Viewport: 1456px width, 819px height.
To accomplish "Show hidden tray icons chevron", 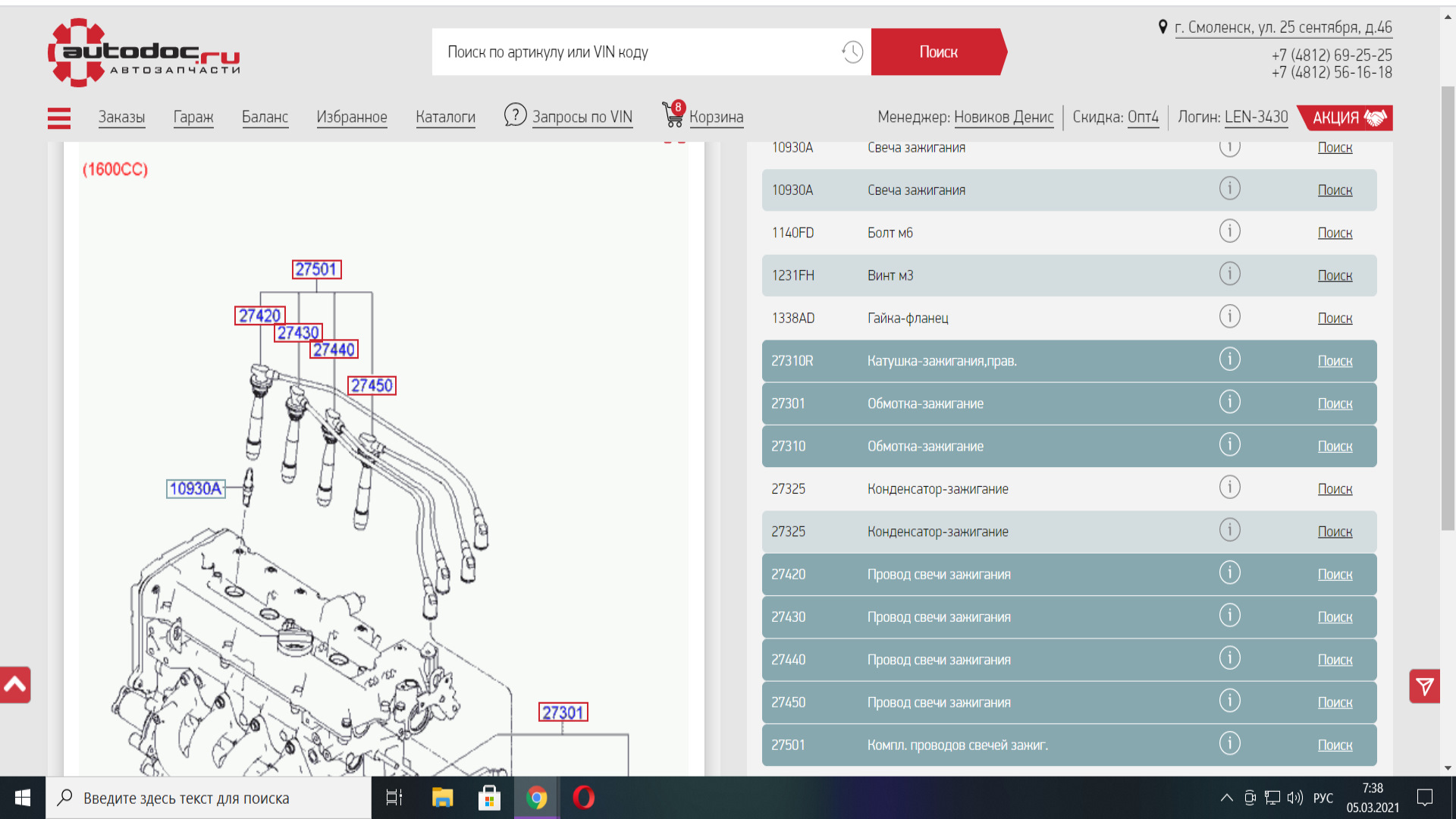I will (1226, 798).
